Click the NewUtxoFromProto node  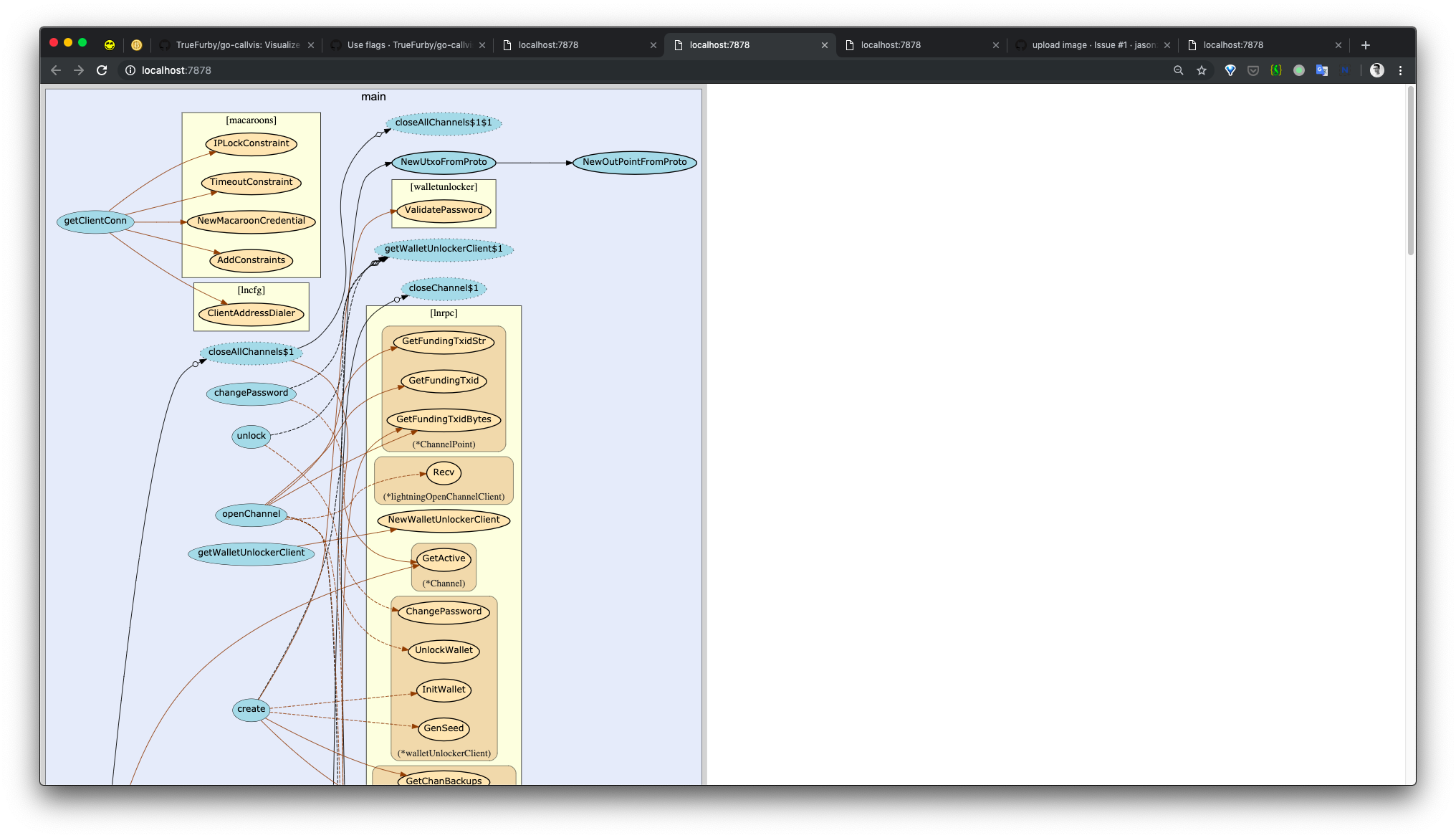(x=444, y=162)
